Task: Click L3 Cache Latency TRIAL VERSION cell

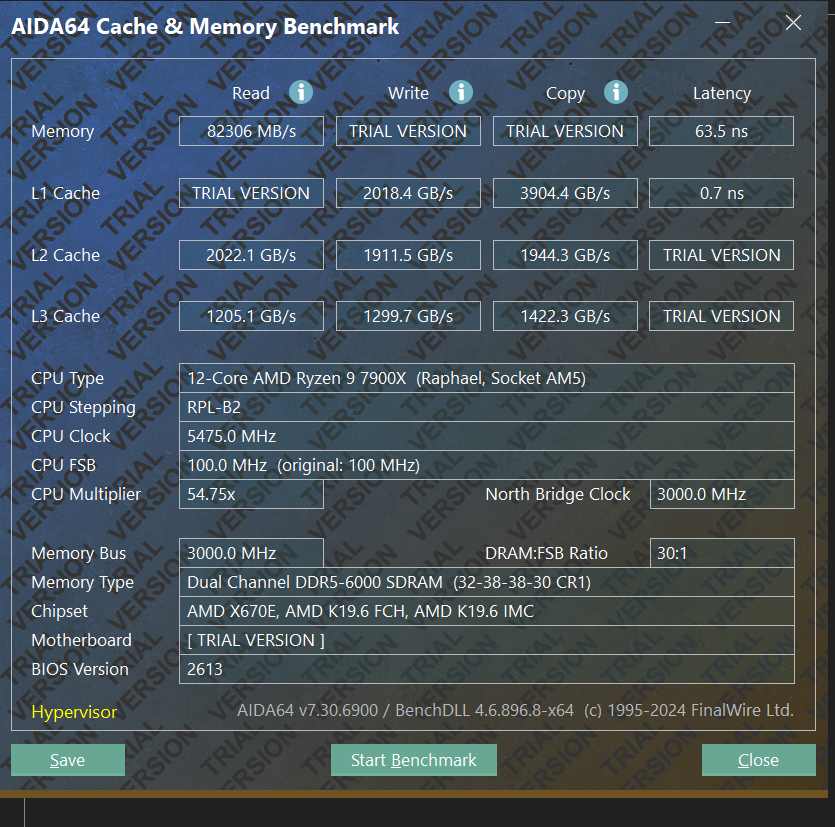Action: pyautogui.click(x=722, y=316)
